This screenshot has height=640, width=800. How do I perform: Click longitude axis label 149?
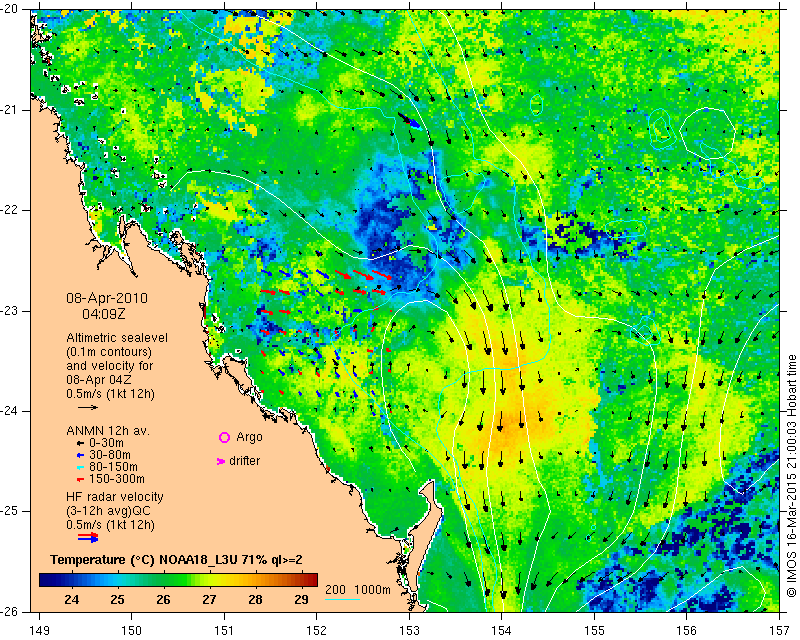(40, 631)
